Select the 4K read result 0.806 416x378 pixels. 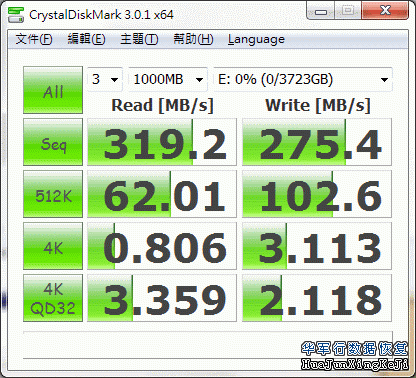point(162,246)
